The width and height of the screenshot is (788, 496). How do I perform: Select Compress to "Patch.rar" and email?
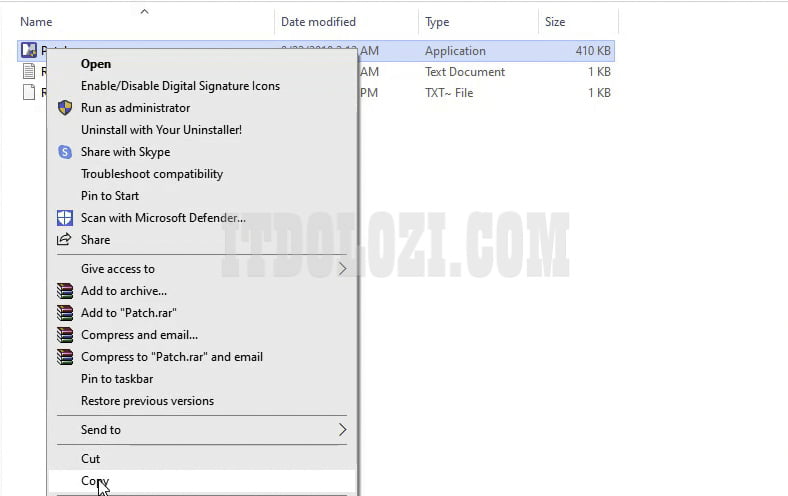(172, 357)
